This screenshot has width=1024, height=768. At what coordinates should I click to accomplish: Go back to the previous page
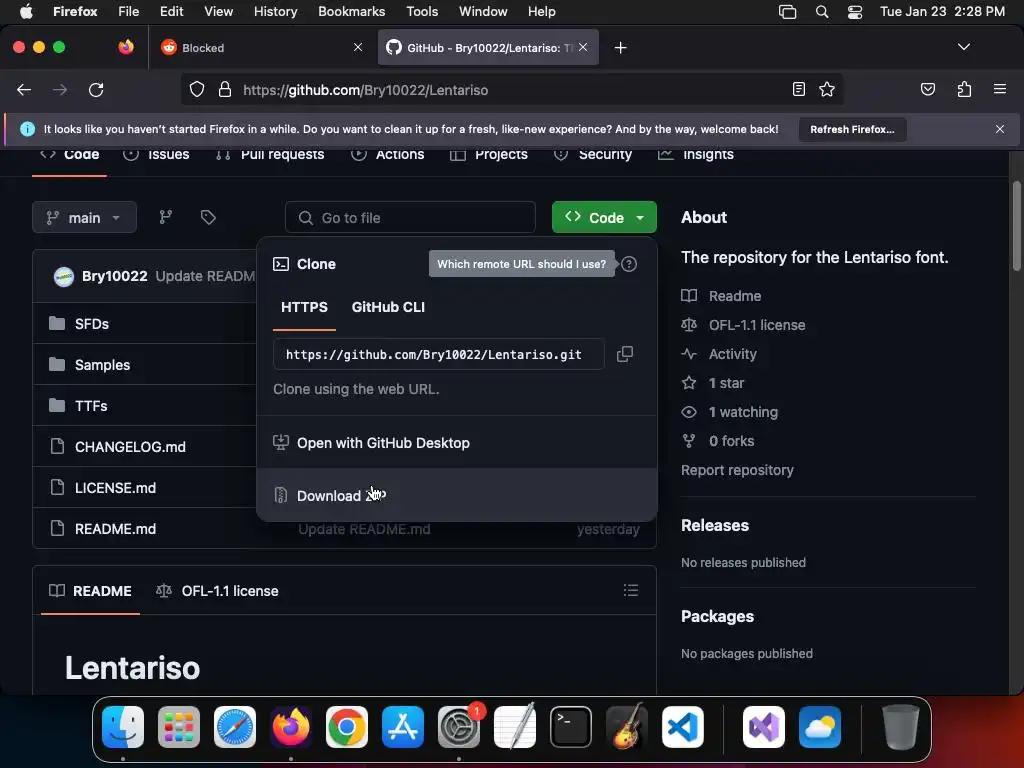click(24, 89)
